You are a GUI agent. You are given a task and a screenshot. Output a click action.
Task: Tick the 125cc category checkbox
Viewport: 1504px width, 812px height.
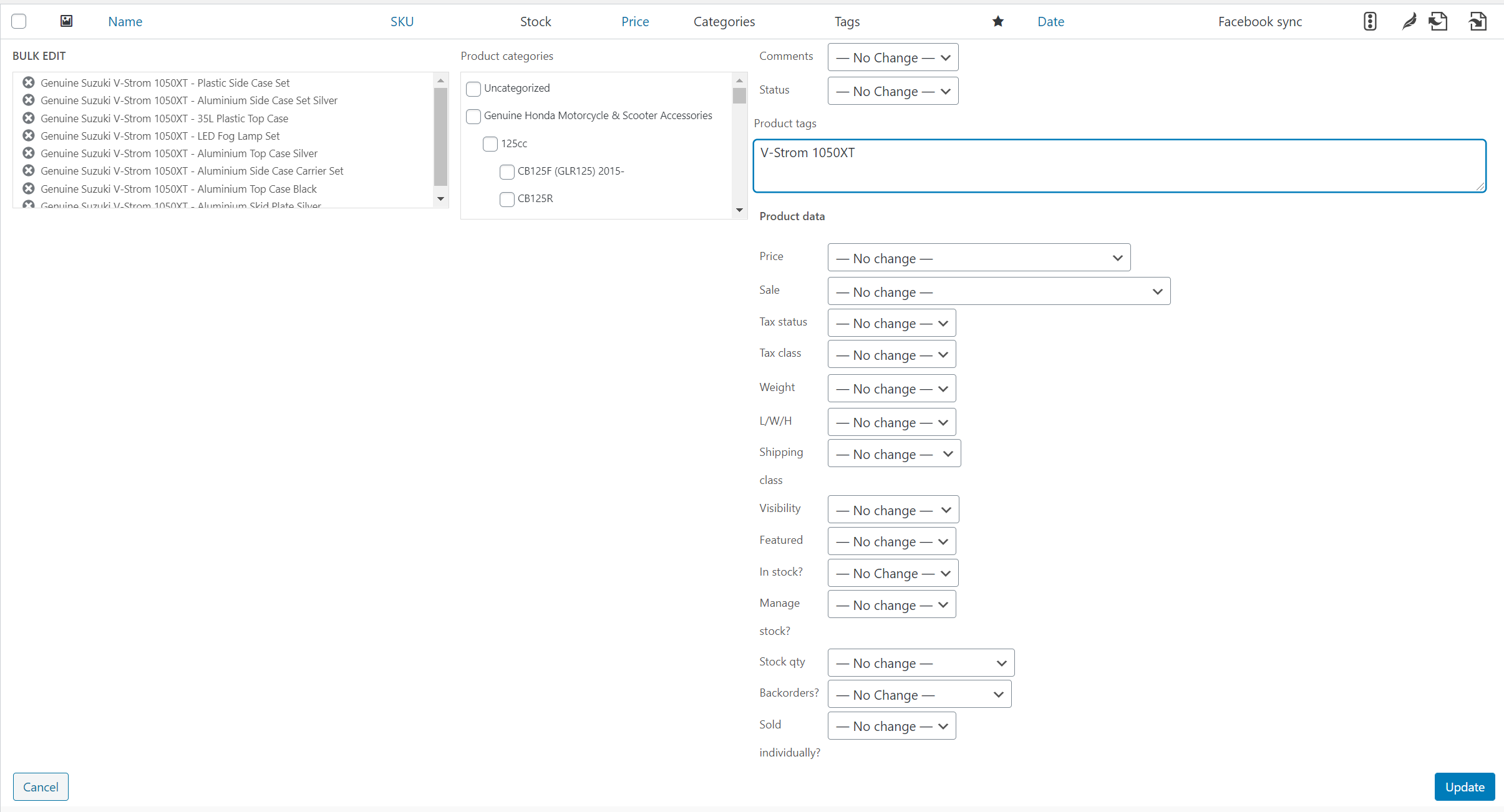pyautogui.click(x=490, y=144)
